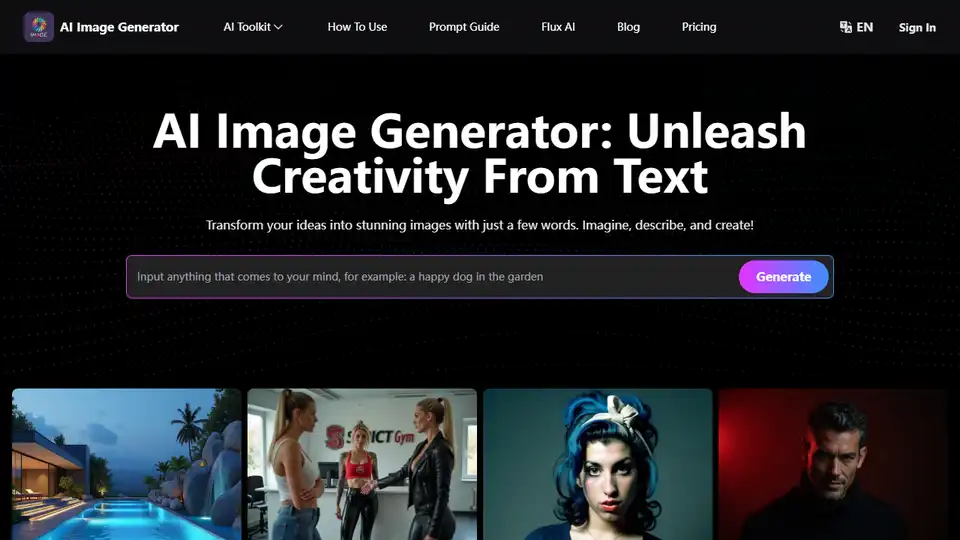Open the EN language selector
This screenshot has height=540, width=960.
pos(864,27)
